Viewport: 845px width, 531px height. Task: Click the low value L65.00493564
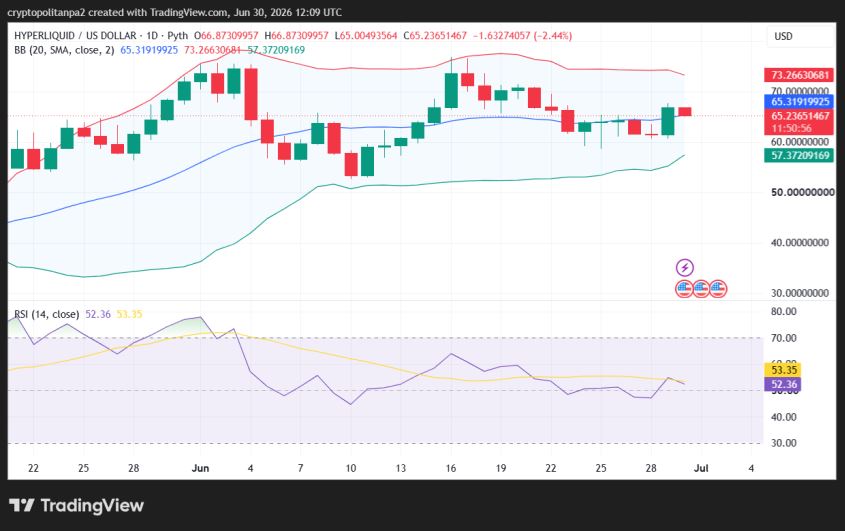[366, 36]
